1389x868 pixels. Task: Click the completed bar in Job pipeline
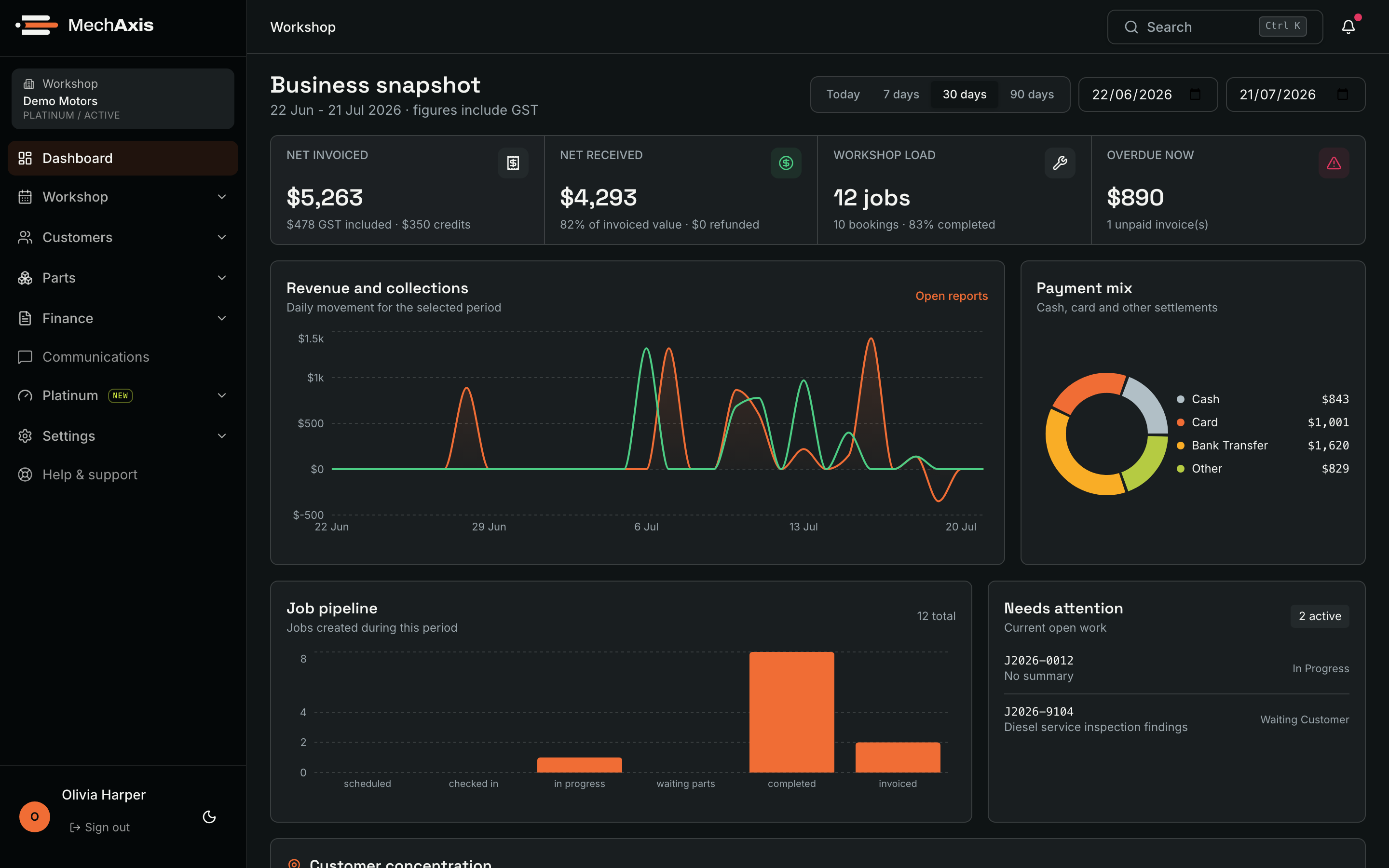[791, 712]
